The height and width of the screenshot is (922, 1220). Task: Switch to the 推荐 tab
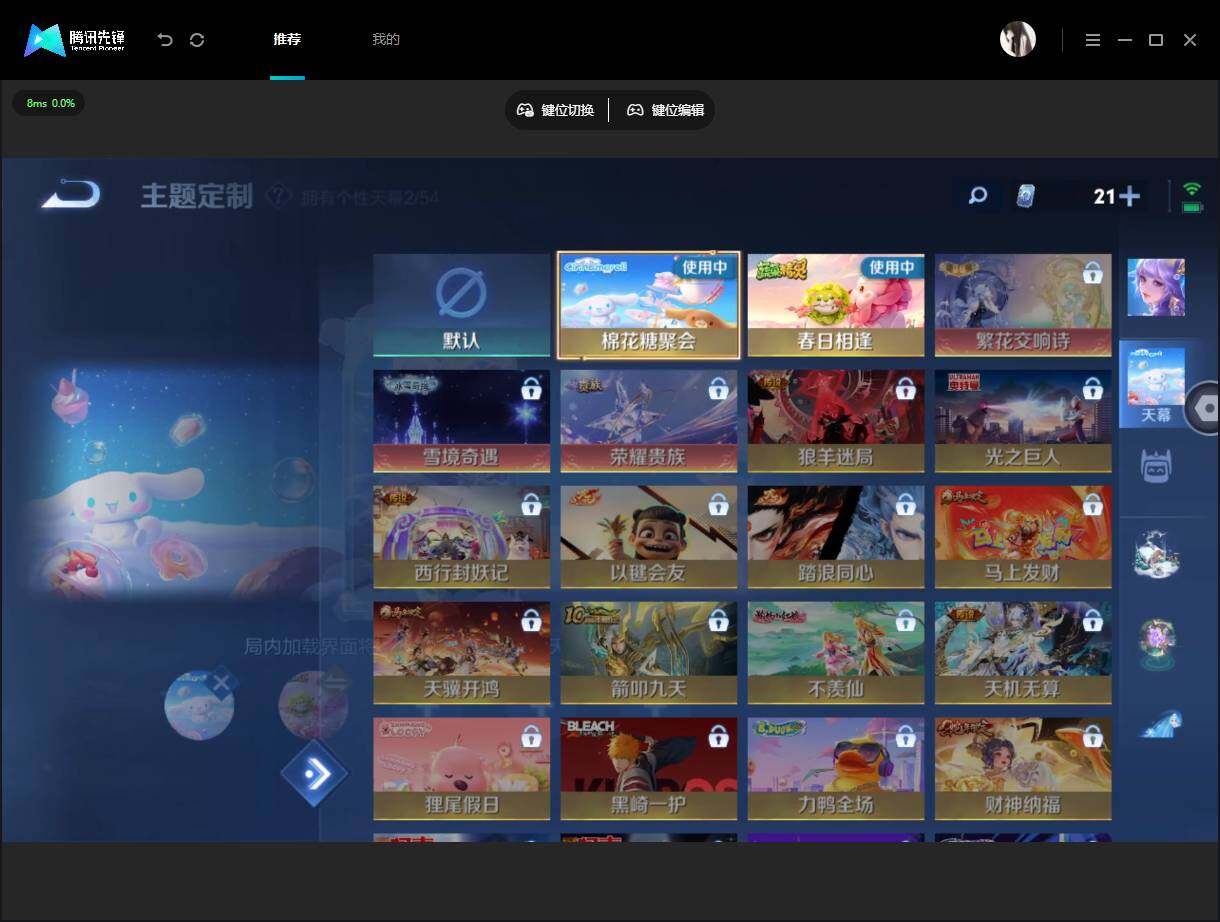(x=287, y=40)
